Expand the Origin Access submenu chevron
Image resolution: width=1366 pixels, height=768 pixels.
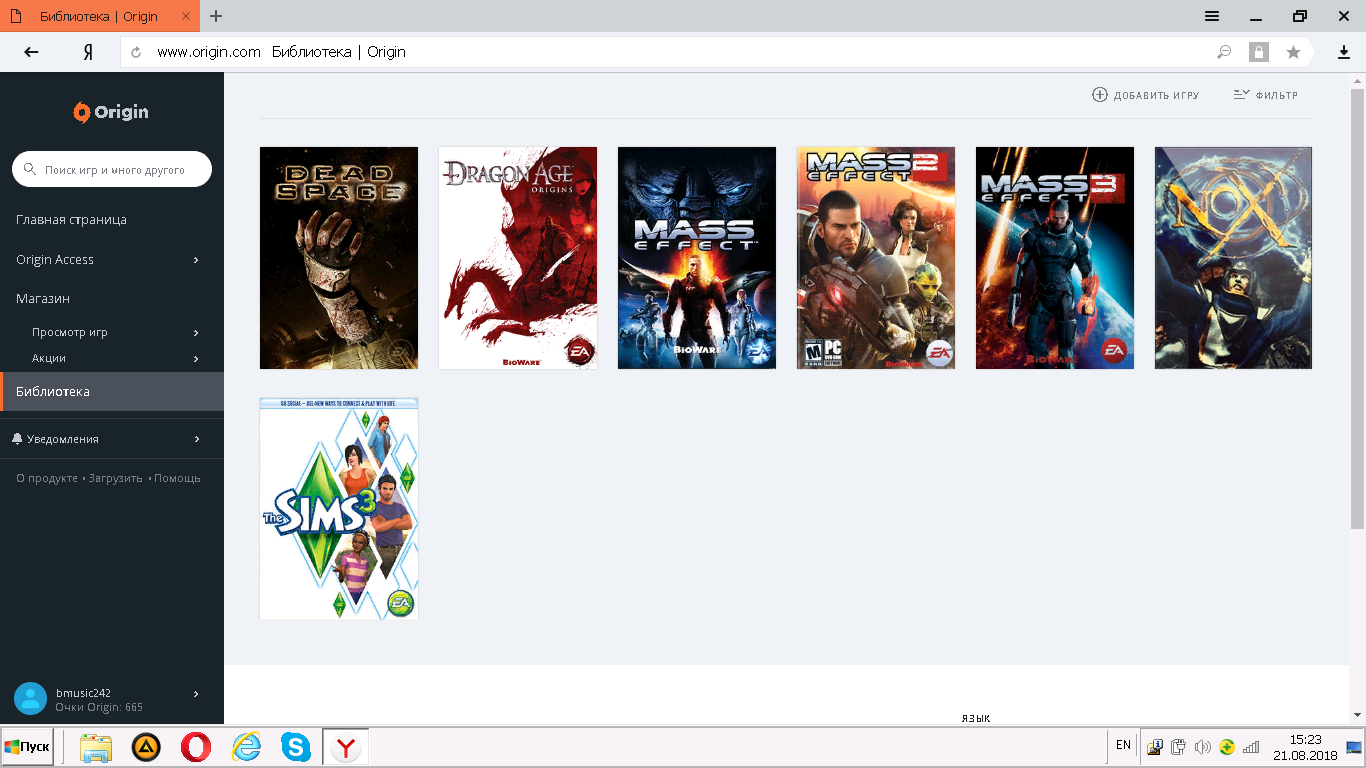point(196,260)
